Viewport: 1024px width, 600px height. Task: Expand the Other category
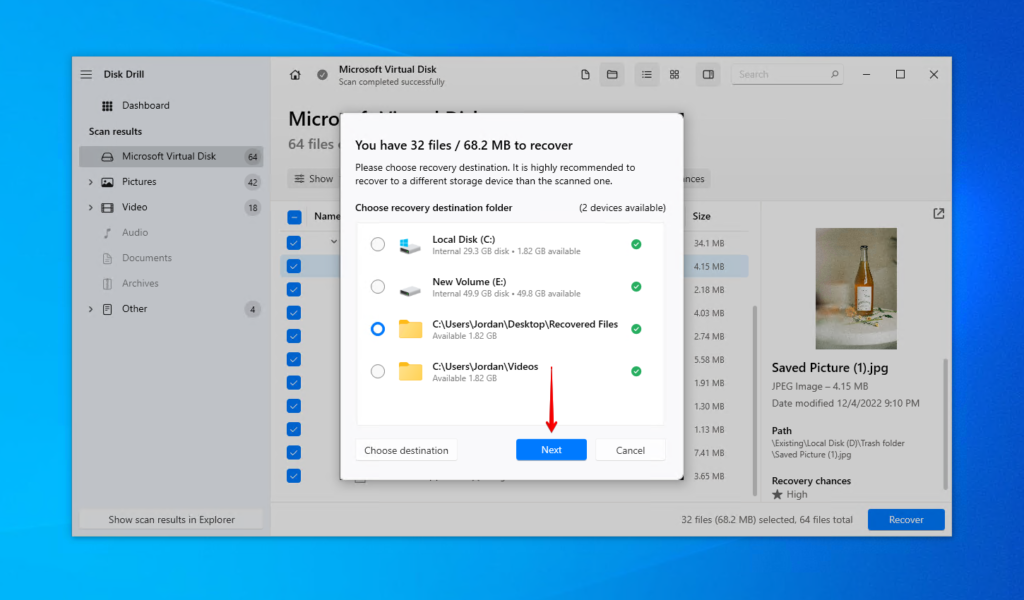pos(91,308)
